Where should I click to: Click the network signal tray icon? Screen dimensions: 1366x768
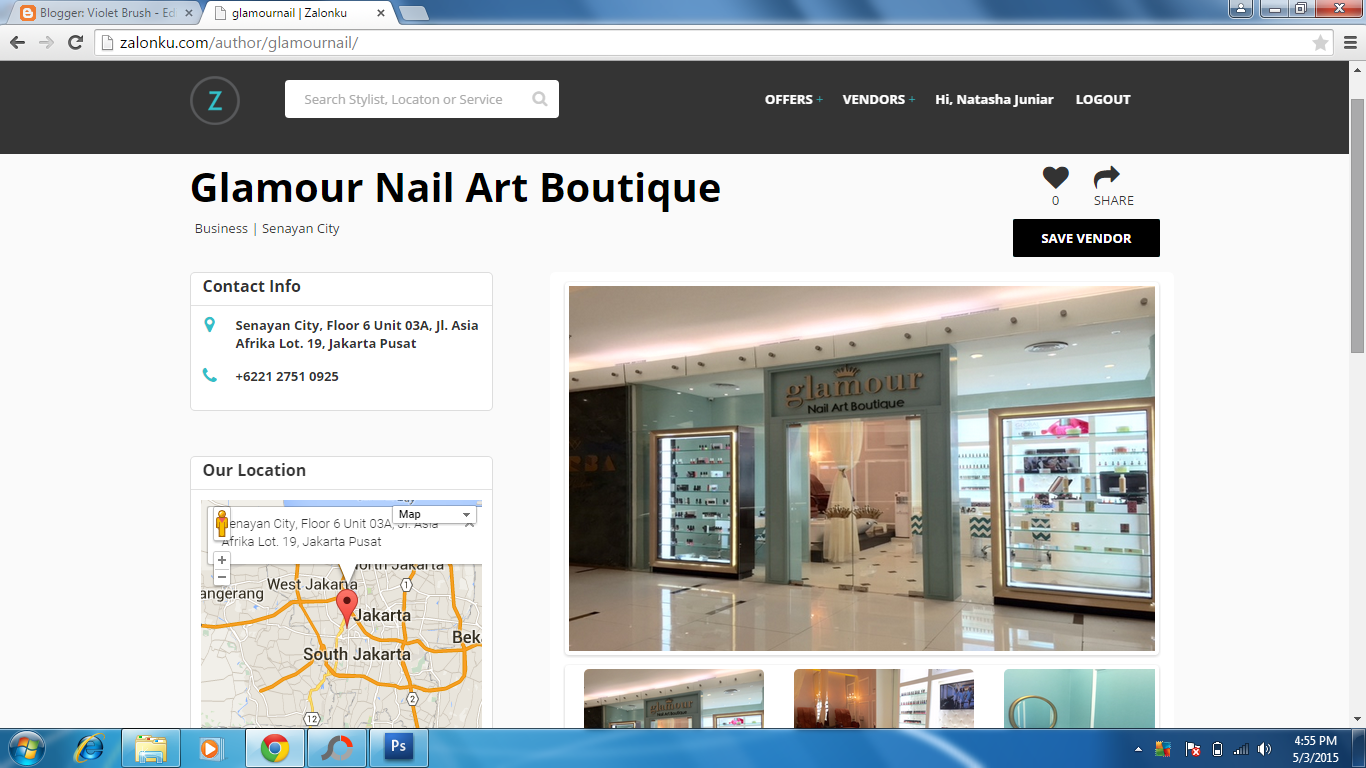(x=1241, y=749)
